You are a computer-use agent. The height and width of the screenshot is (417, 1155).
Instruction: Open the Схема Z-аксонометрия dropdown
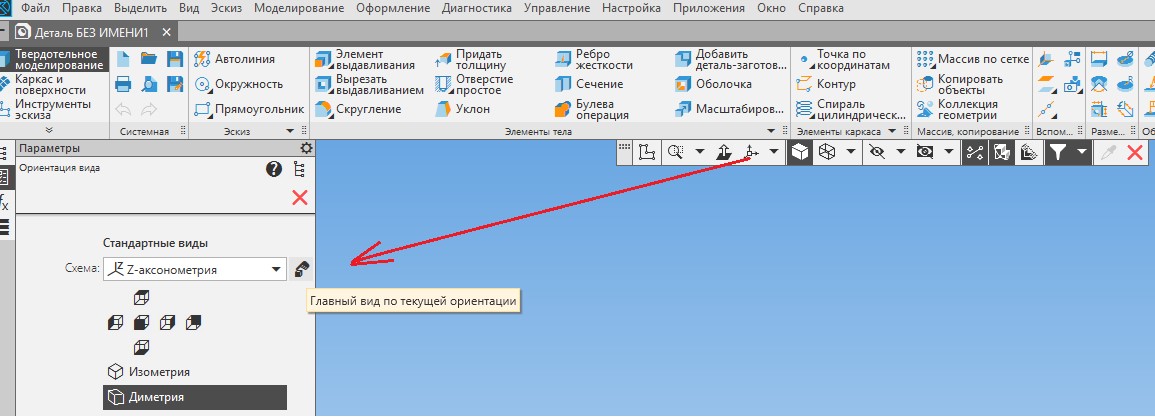click(x=194, y=270)
